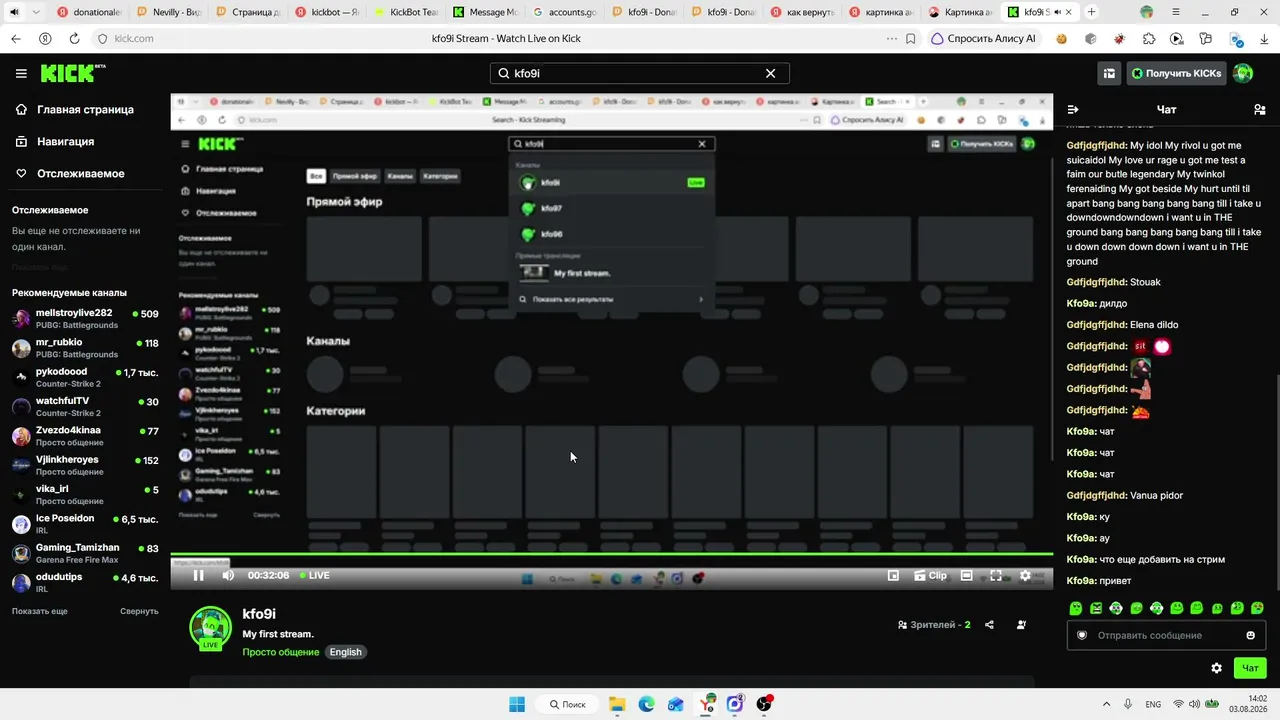Expand the list with Показать еще
This screenshot has height=720, width=1280.
coord(40,611)
